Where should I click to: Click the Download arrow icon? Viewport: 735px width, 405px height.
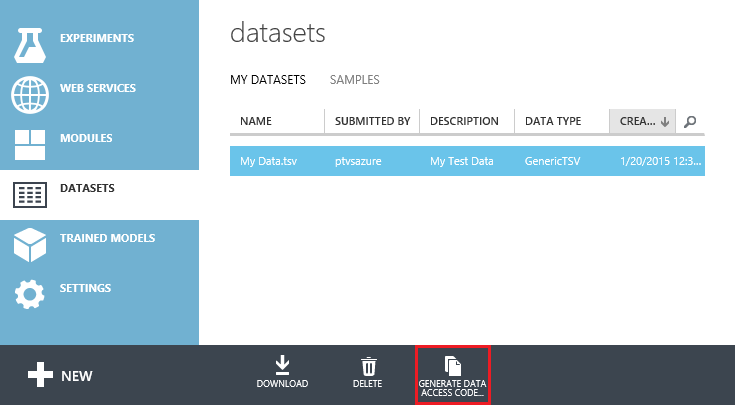point(282,366)
